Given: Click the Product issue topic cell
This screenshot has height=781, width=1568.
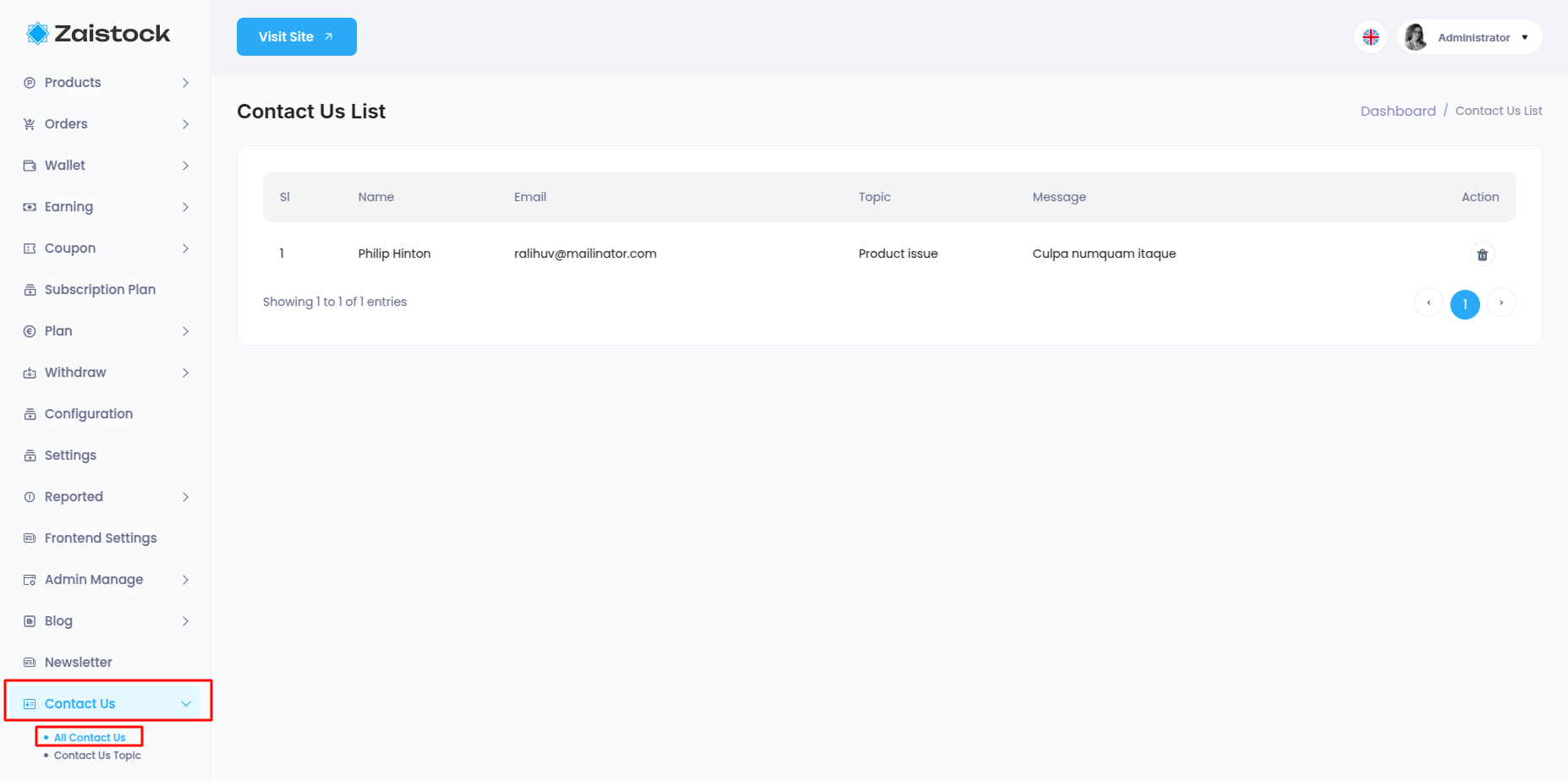Looking at the screenshot, I should [x=898, y=254].
